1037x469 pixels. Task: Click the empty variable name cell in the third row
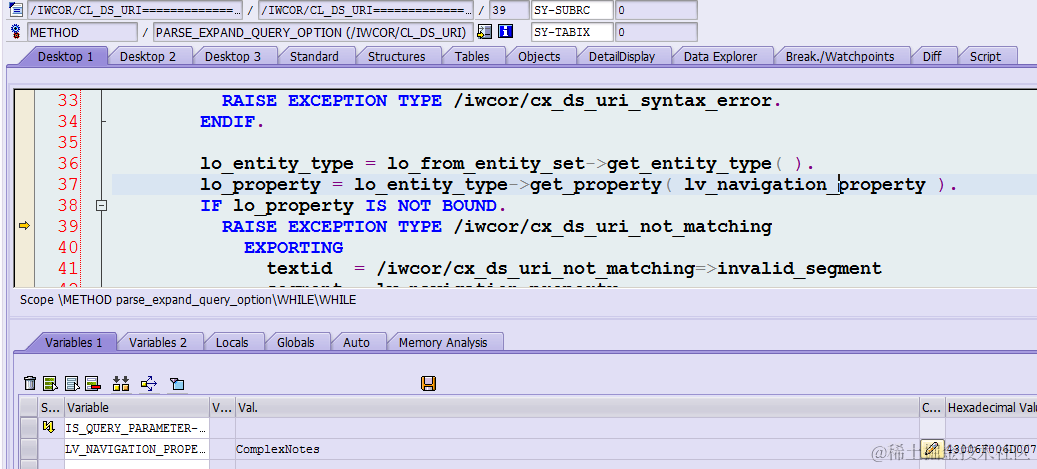pyautogui.click(x=137, y=464)
